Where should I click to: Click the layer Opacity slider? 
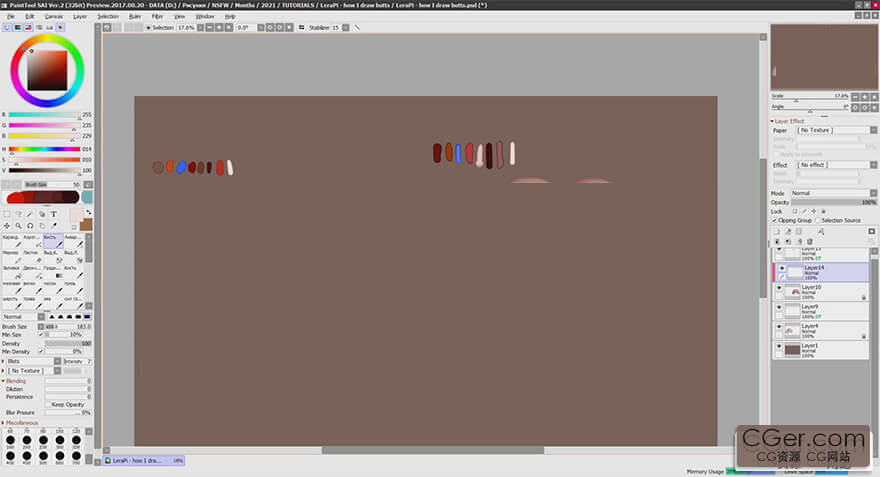pyautogui.click(x=832, y=202)
